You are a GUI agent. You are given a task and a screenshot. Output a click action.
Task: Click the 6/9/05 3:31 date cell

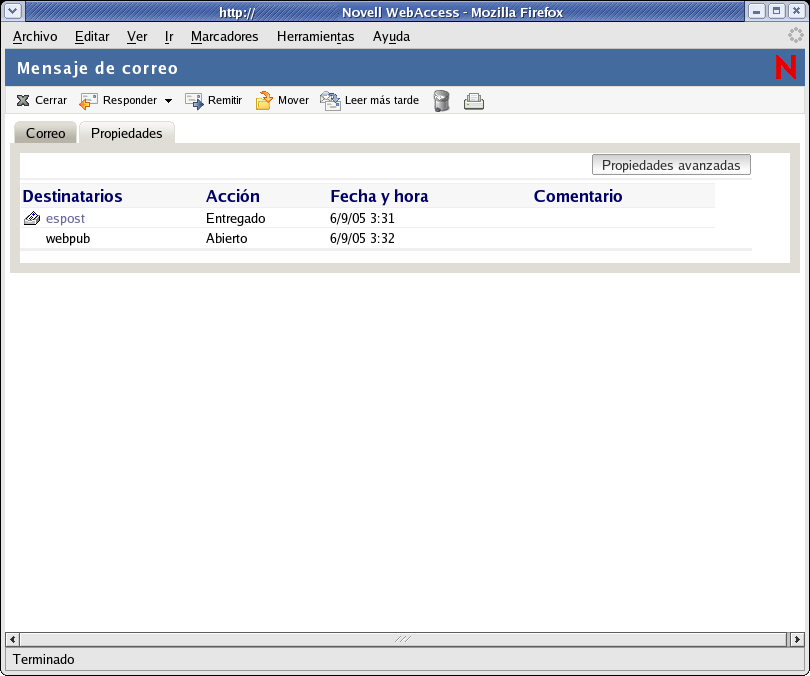(x=362, y=218)
